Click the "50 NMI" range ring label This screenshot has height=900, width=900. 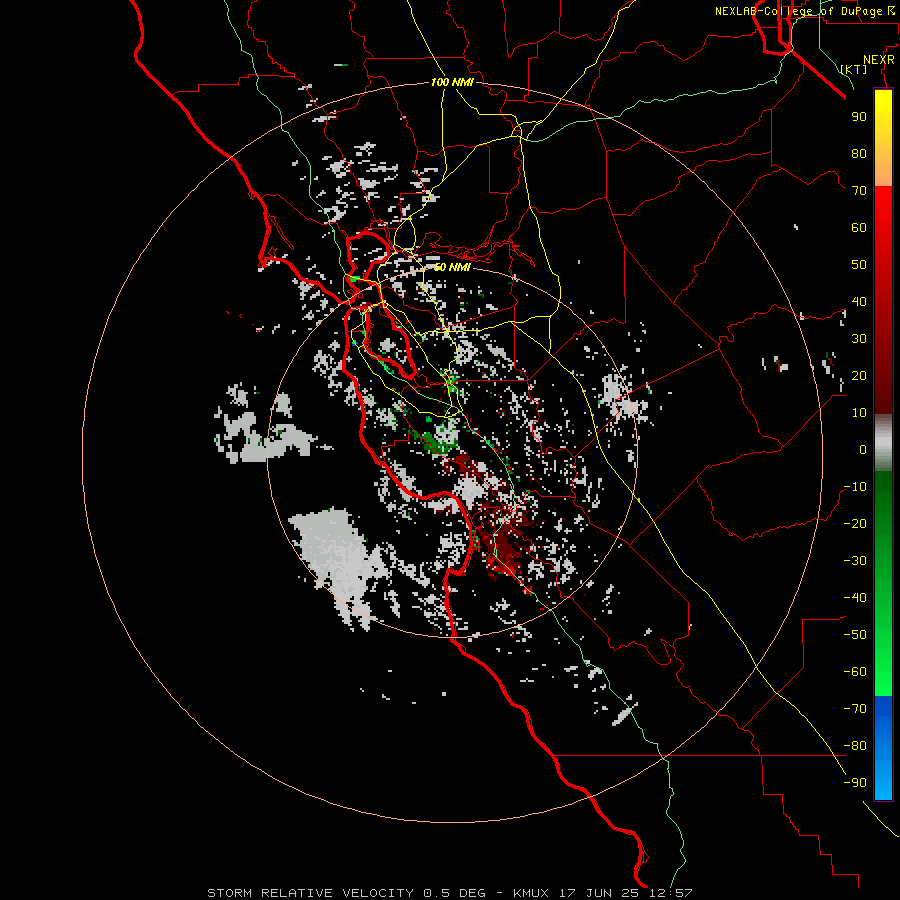point(452,267)
